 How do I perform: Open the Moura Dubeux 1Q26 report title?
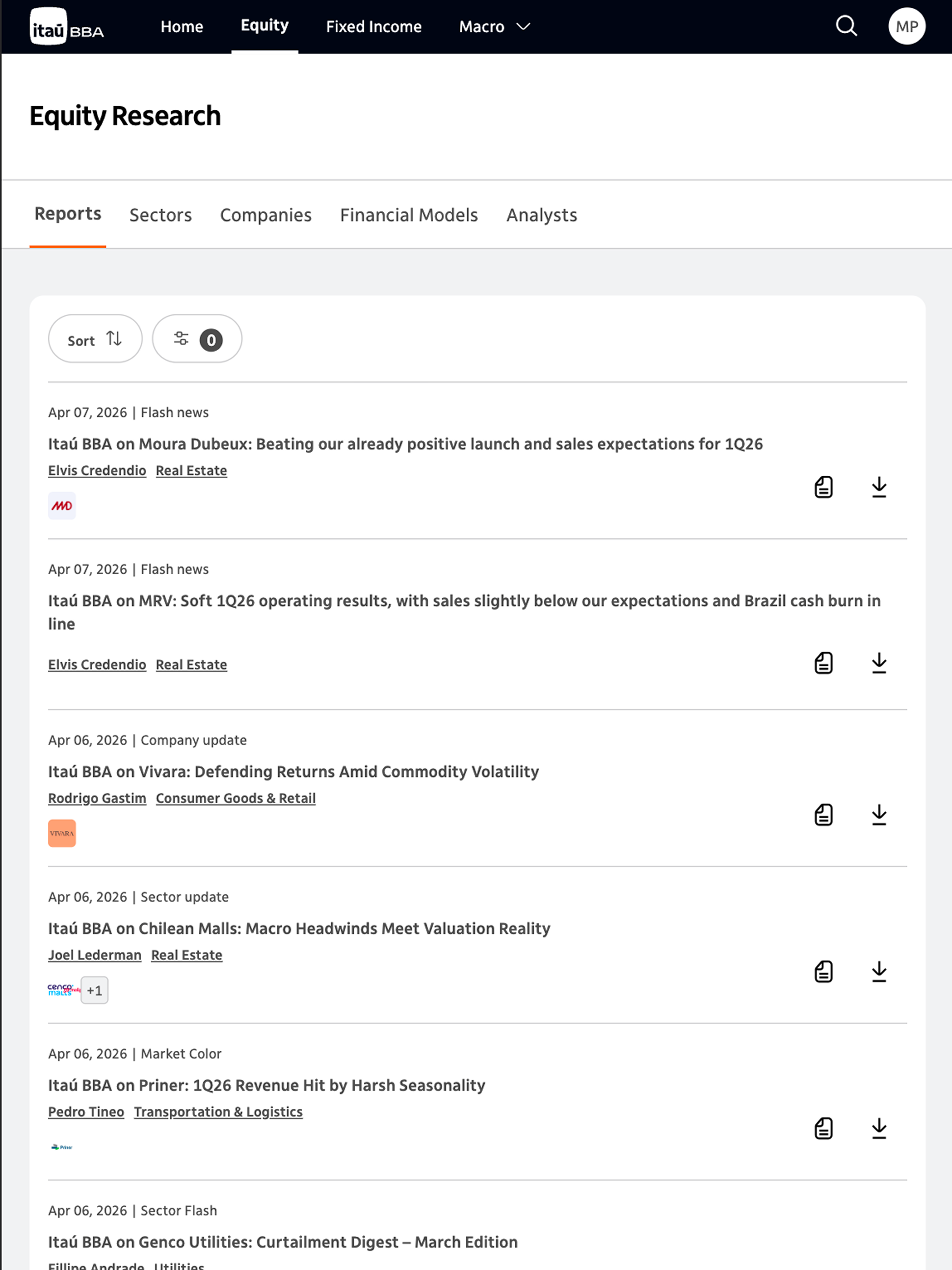click(x=405, y=444)
